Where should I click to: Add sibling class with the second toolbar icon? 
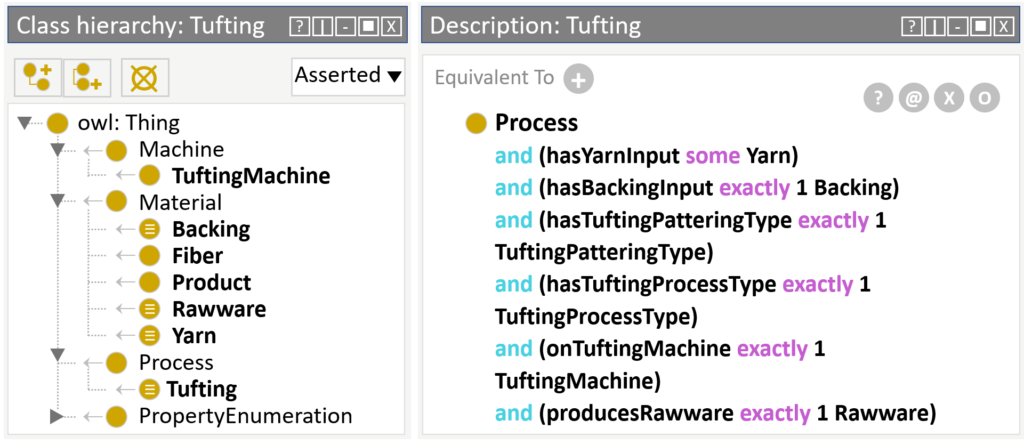88,78
